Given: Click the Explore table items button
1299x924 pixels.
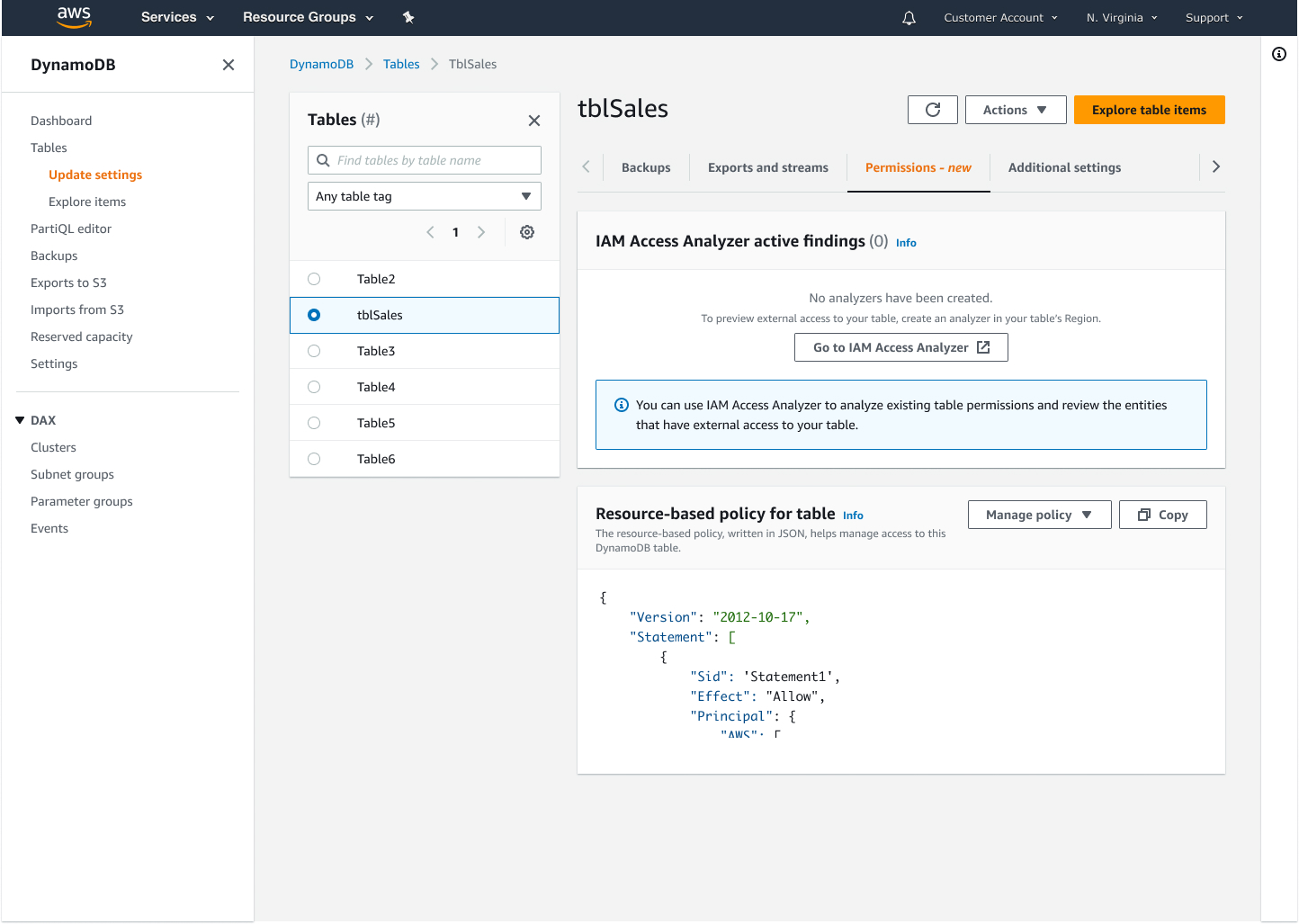Looking at the screenshot, I should pos(1149,109).
